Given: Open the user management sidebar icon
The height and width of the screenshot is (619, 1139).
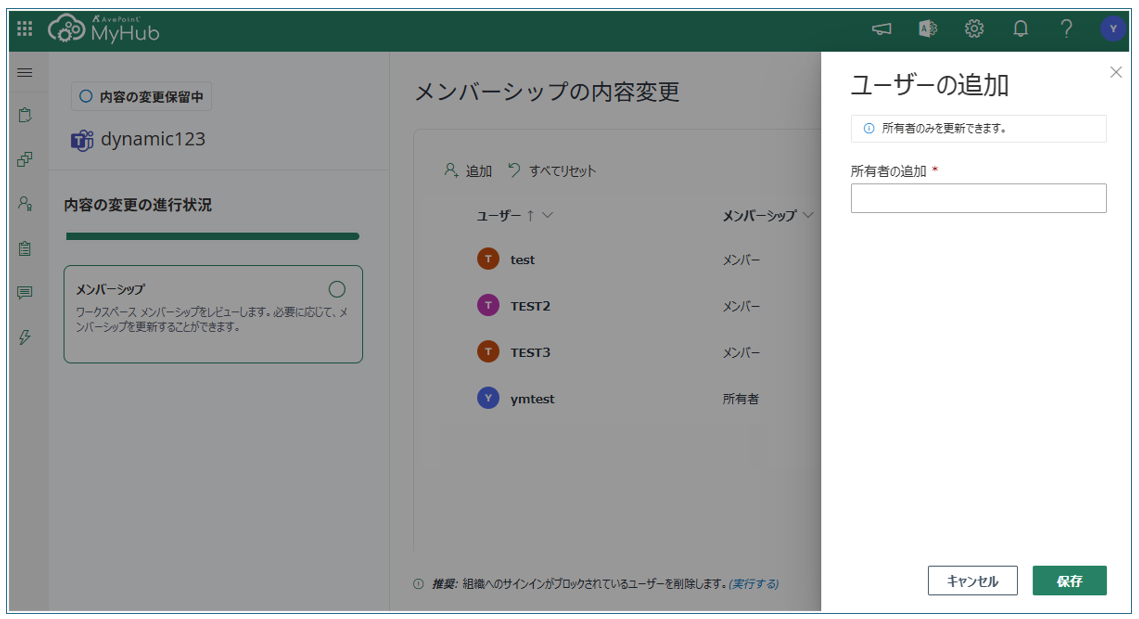Looking at the screenshot, I should point(25,203).
